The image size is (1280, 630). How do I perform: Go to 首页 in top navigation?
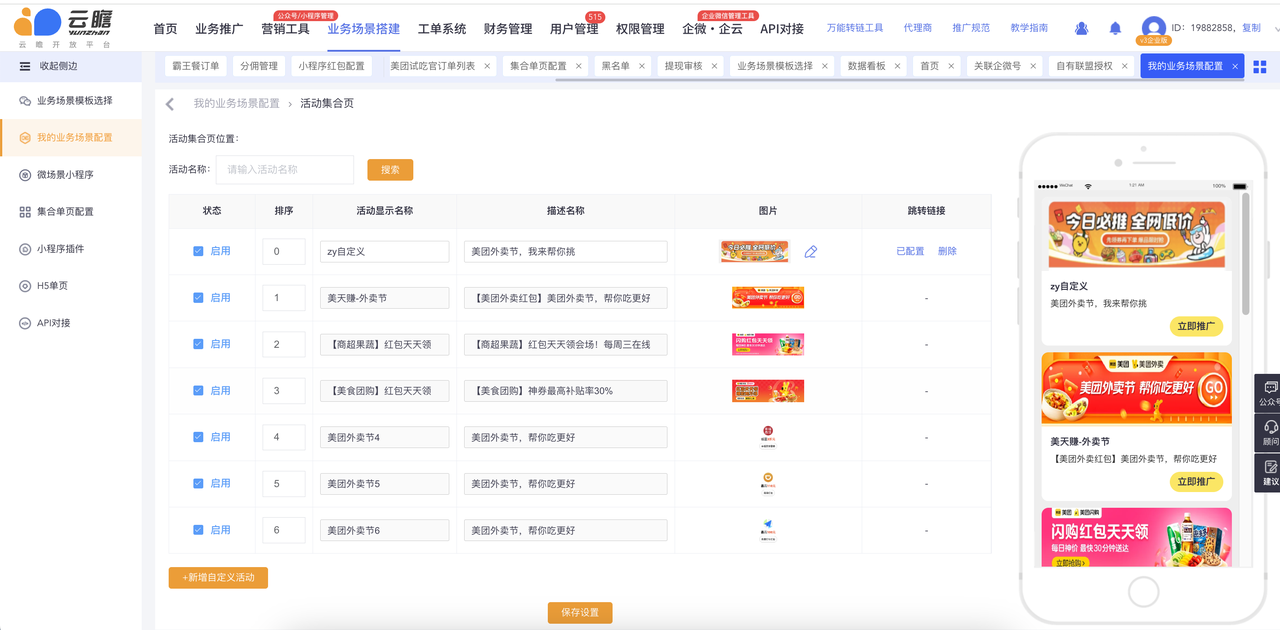click(x=165, y=29)
